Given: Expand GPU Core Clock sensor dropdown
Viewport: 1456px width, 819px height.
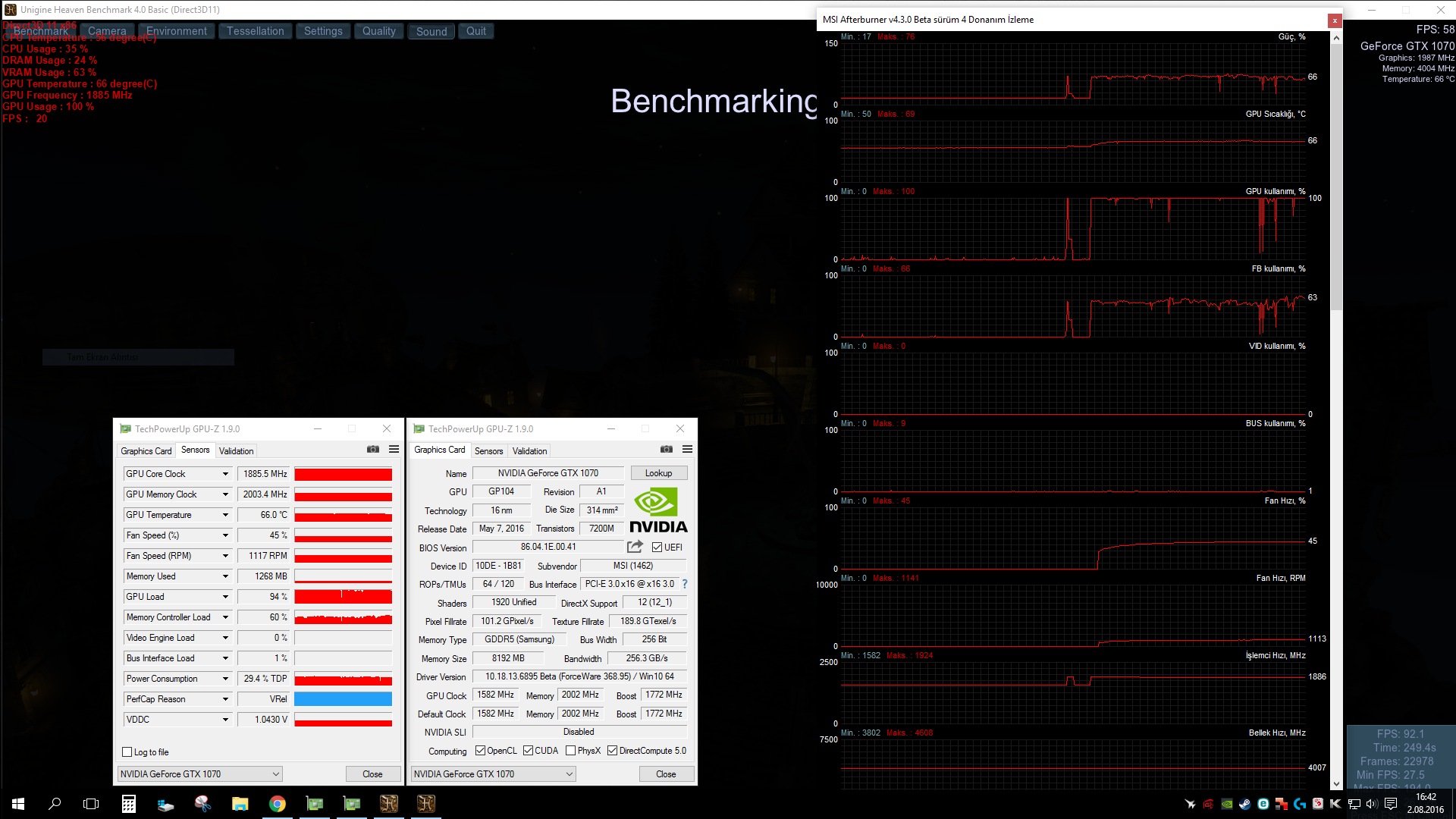Looking at the screenshot, I should pos(225,474).
